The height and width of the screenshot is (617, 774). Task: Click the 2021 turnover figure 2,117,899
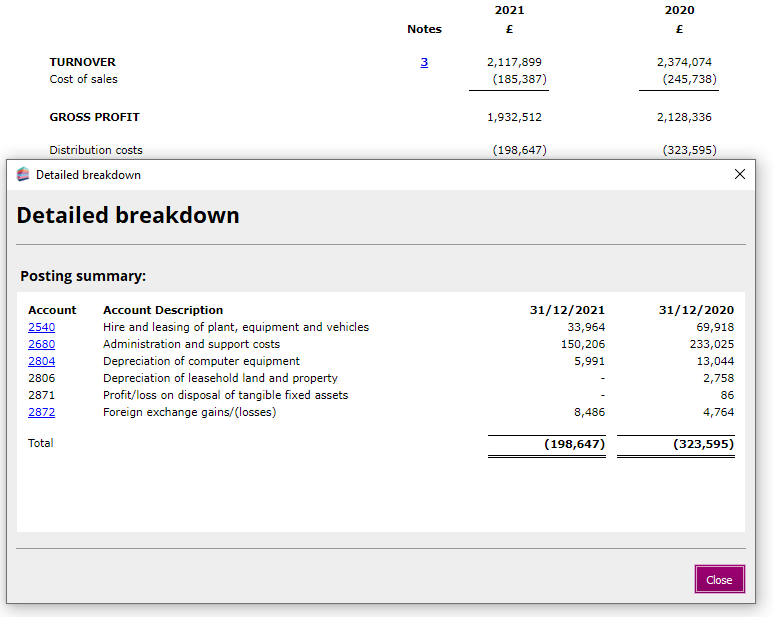[x=514, y=62]
